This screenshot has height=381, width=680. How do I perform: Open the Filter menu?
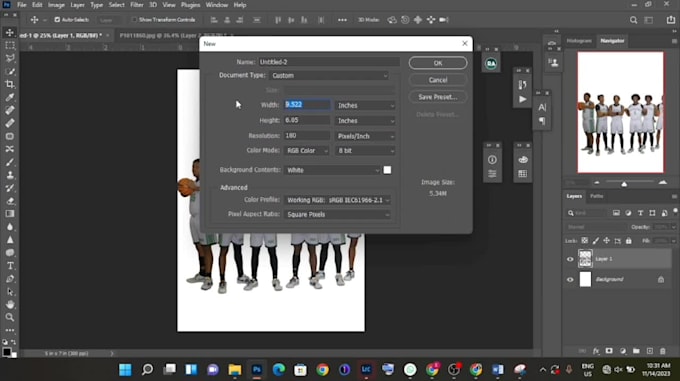137,5
